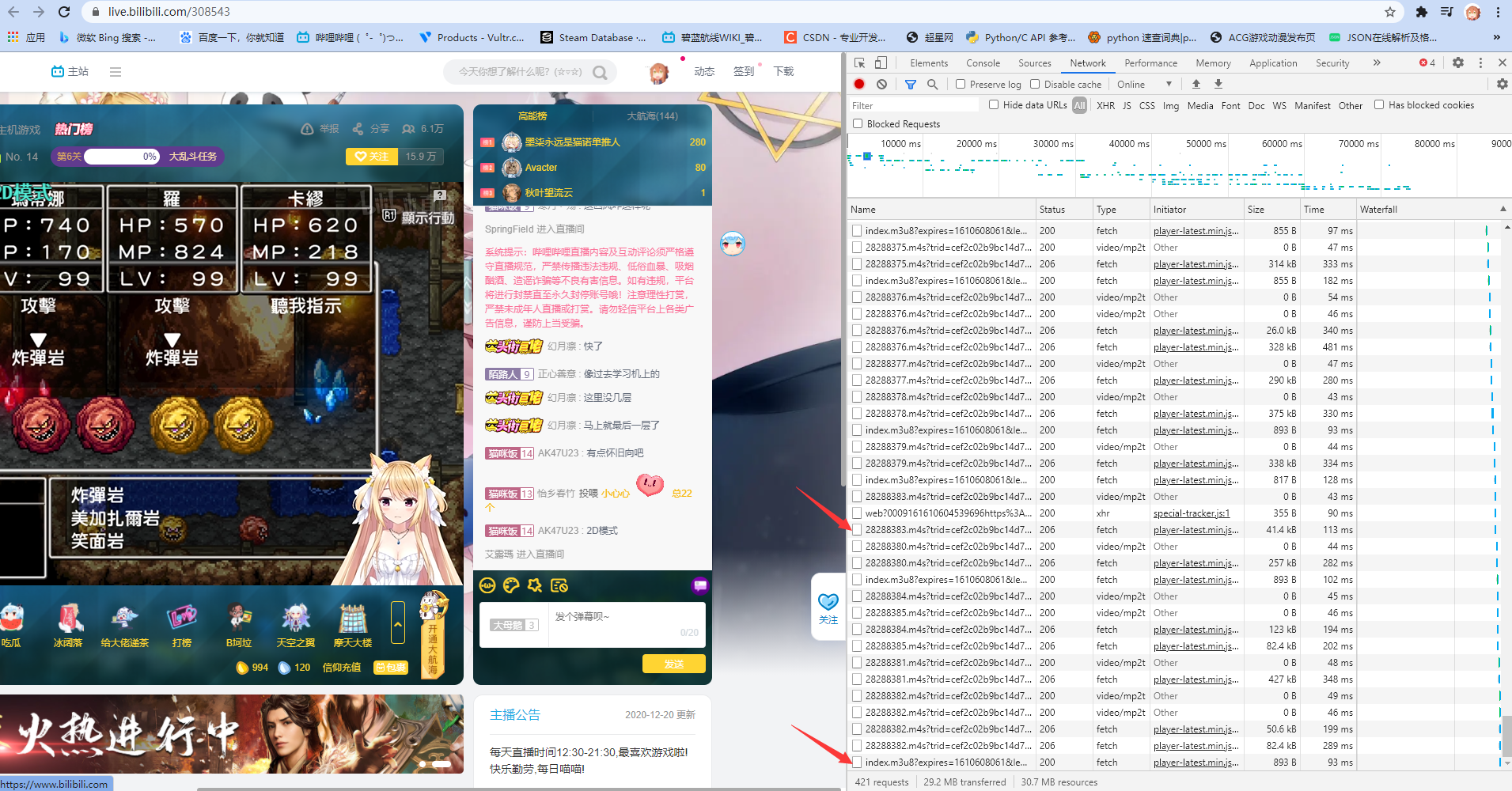This screenshot has width=1512, height=791.
Task: Toggle sort arrow on Waterfall column
Action: tap(1503, 209)
